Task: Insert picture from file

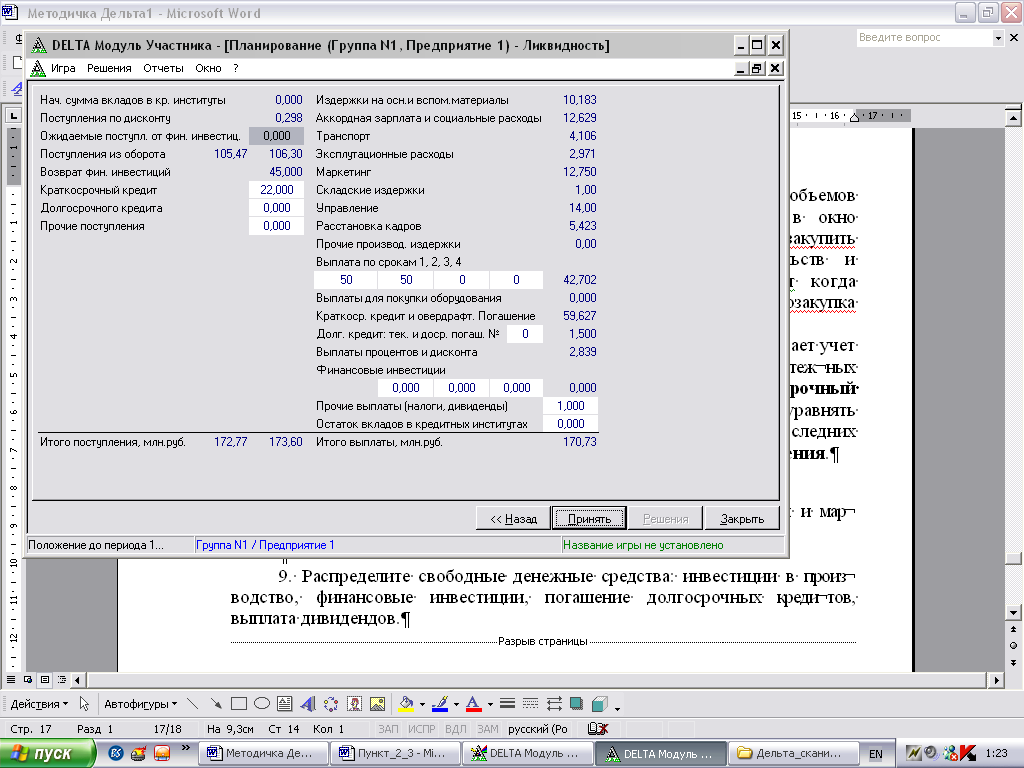Action: [x=377, y=704]
